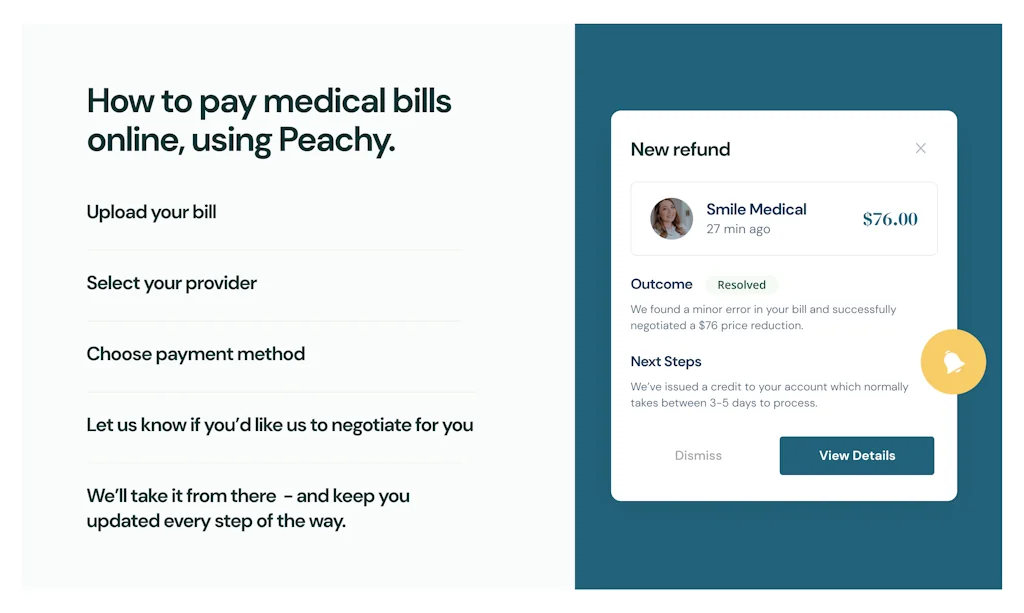This screenshot has height=613, width=1024.
Task: Click the Smile Medical provider avatar
Action: [670, 218]
